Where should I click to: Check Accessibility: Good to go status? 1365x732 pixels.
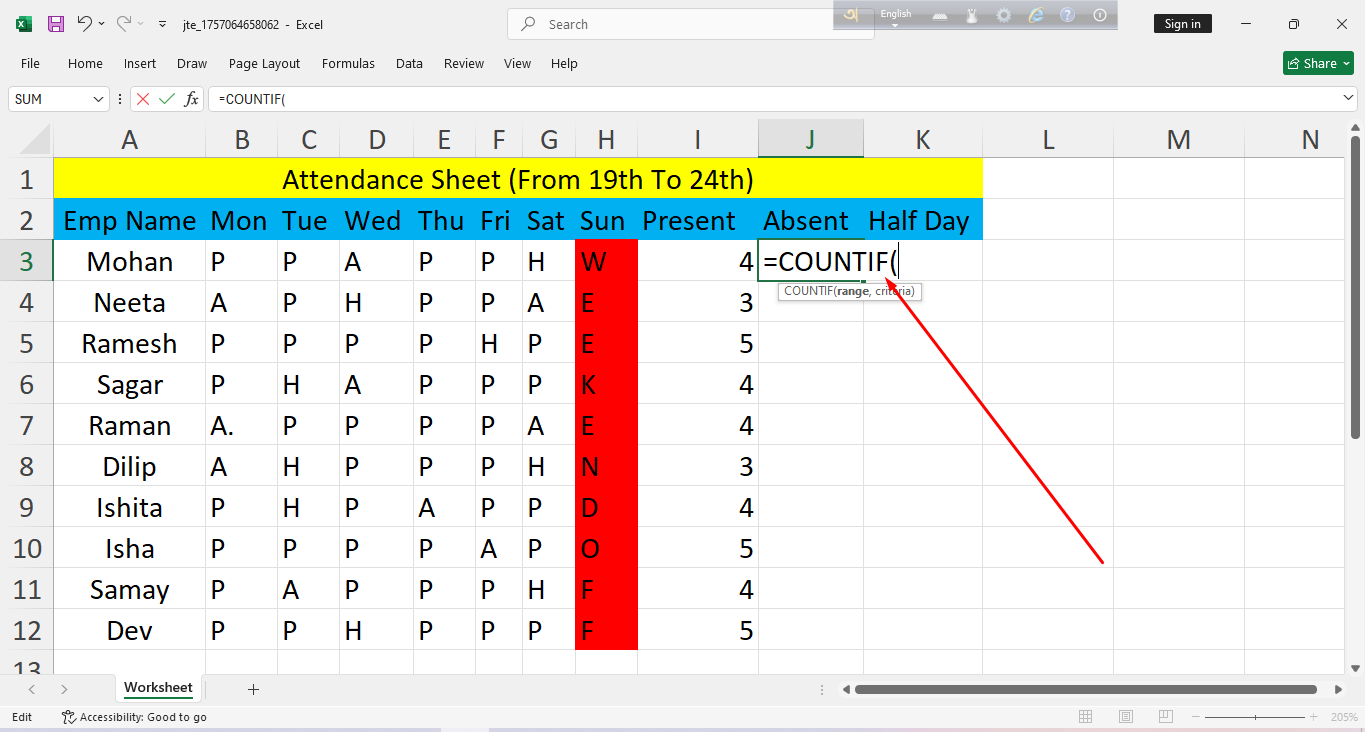[134, 717]
